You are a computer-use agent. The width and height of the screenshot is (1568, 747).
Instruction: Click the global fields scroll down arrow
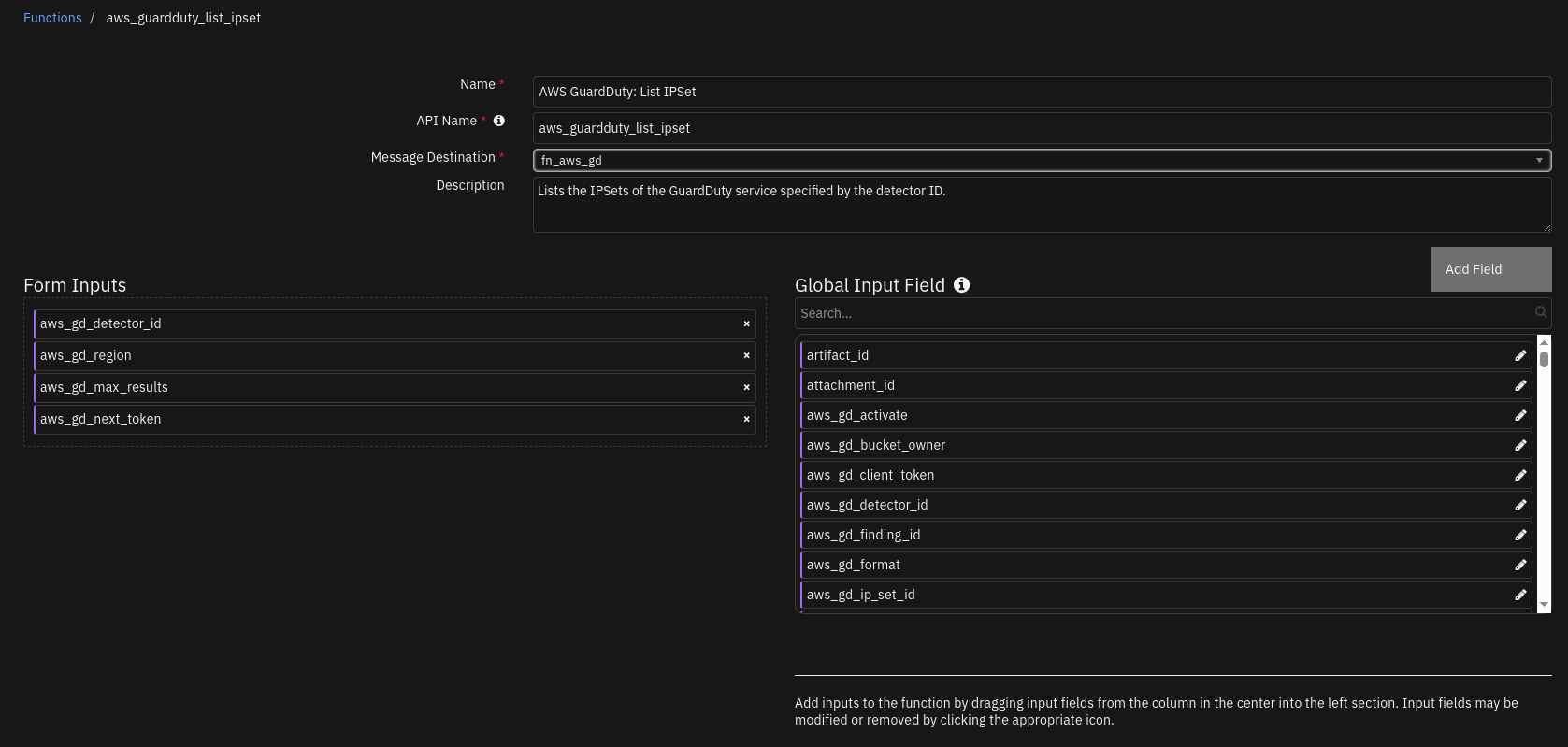coord(1544,606)
